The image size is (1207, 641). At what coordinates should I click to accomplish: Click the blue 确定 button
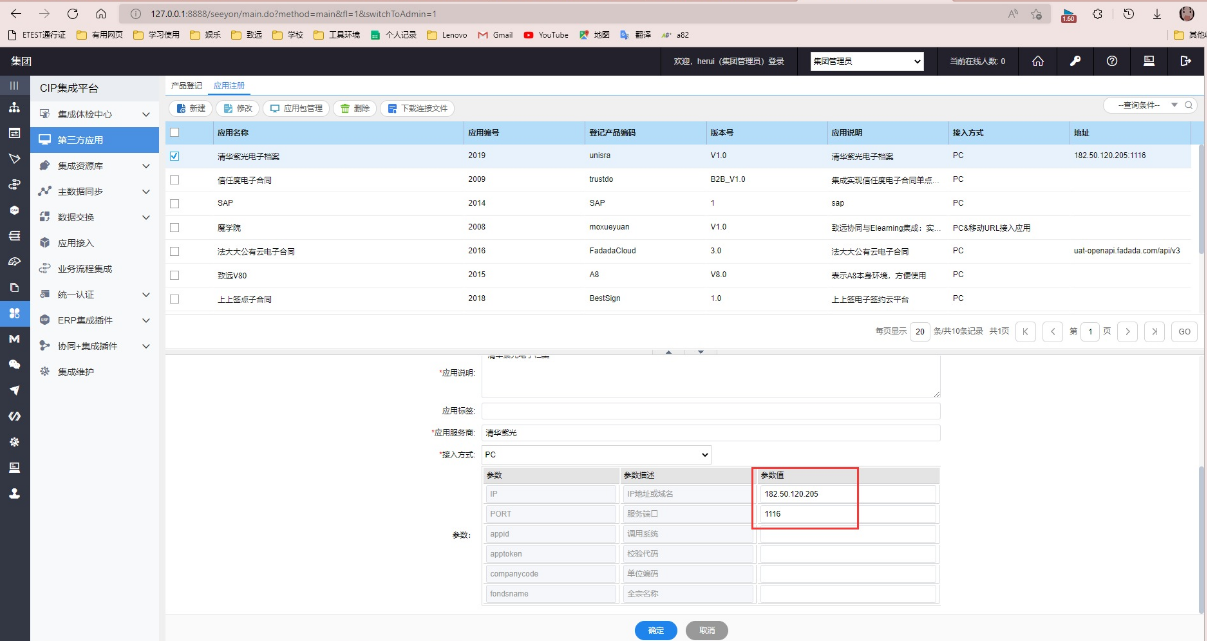[655, 630]
